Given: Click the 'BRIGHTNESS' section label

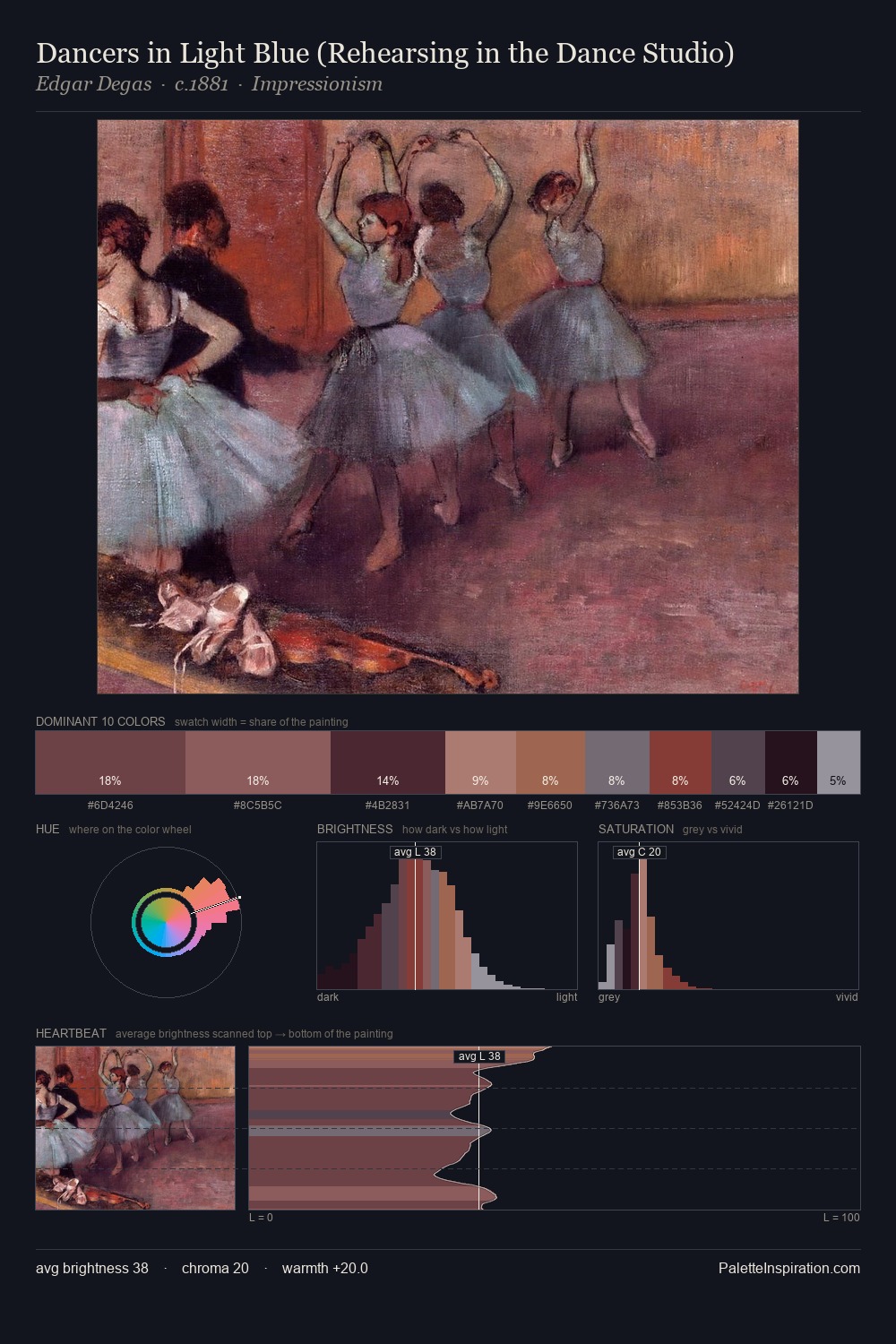Looking at the screenshot, I should pyautogui.click(x=355, y=829).
